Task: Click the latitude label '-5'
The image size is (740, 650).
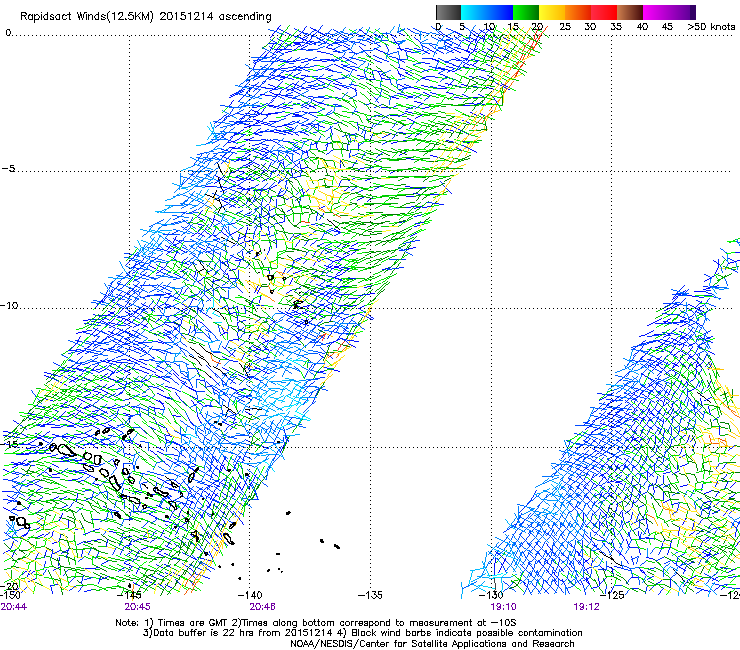Action: (8, 168)
